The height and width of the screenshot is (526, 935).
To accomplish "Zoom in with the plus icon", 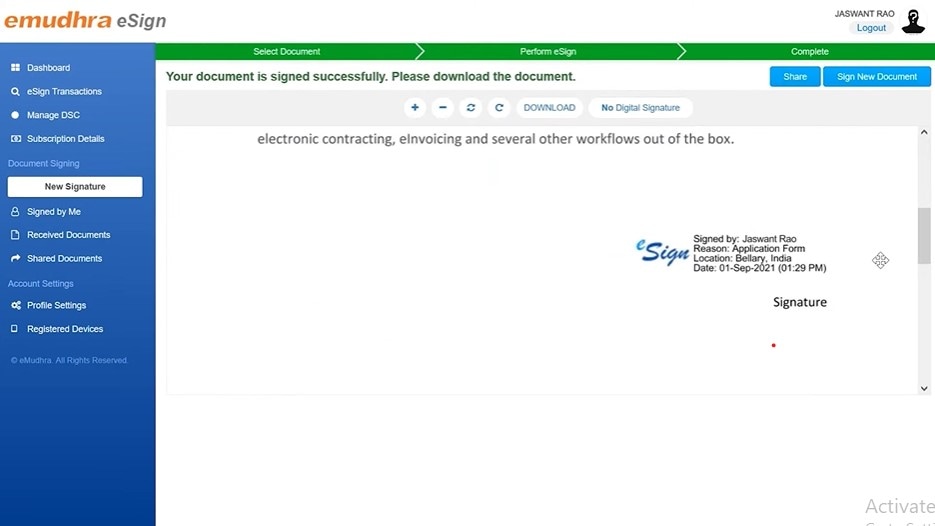I will pyautogui.click(x=414, y=107).
